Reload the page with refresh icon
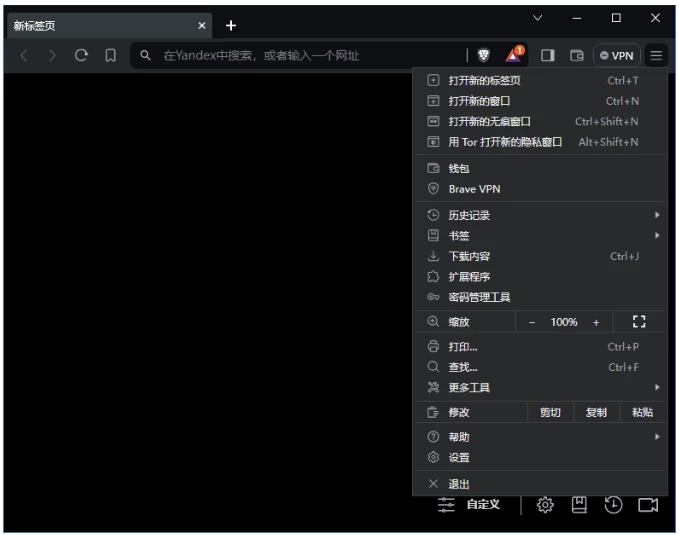This screenshot has width=679, height=535. pos(82,56)
